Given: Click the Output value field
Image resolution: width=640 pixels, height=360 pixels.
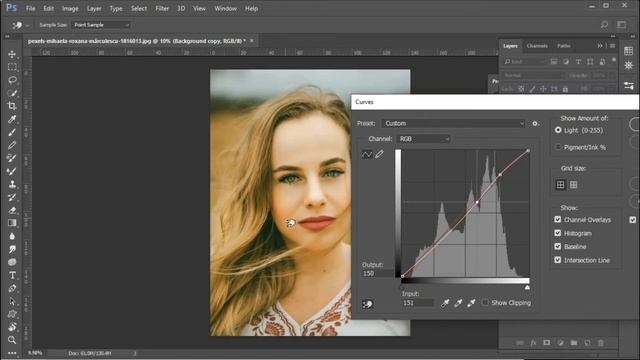Looking at the screenshot, I should (377, 273).
